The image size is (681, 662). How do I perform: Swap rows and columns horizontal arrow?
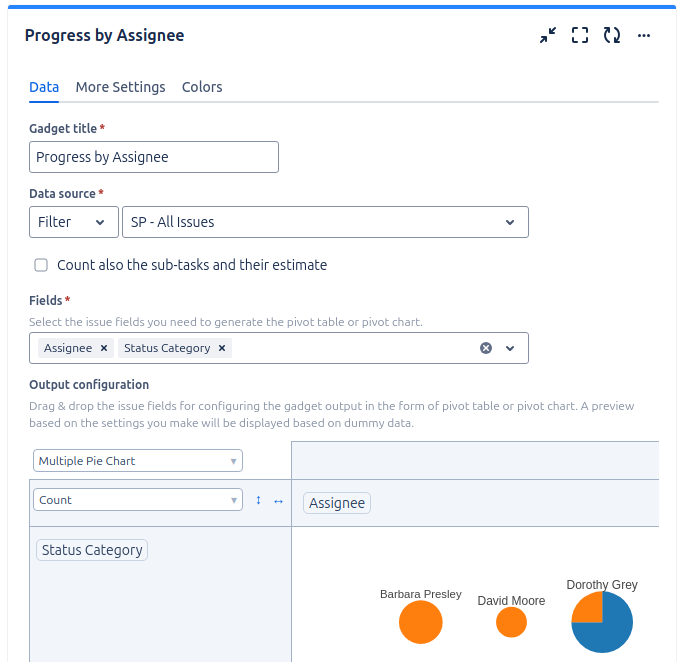coord(278,500)
